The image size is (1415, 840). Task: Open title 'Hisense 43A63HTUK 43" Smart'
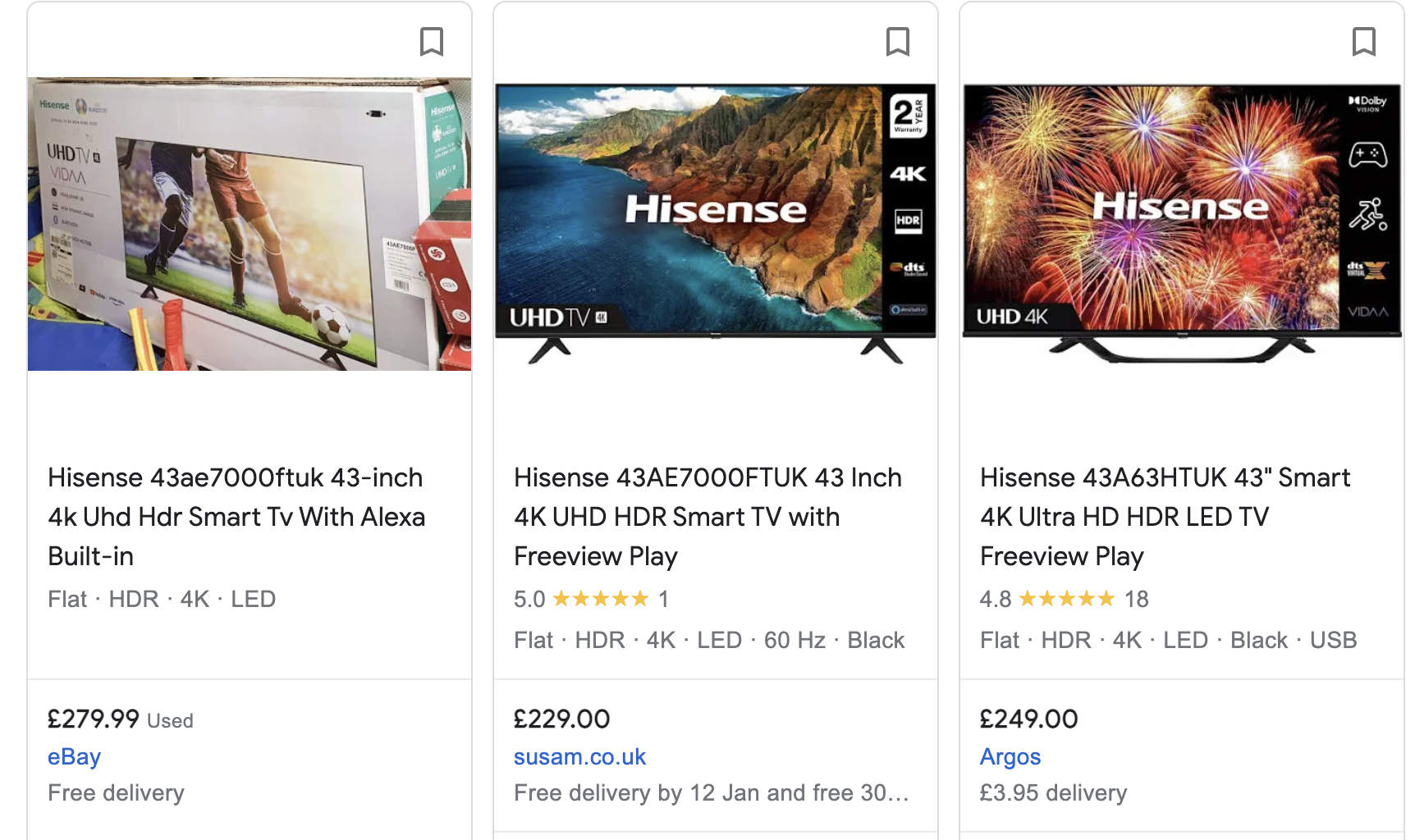[x=1165, y=517]
